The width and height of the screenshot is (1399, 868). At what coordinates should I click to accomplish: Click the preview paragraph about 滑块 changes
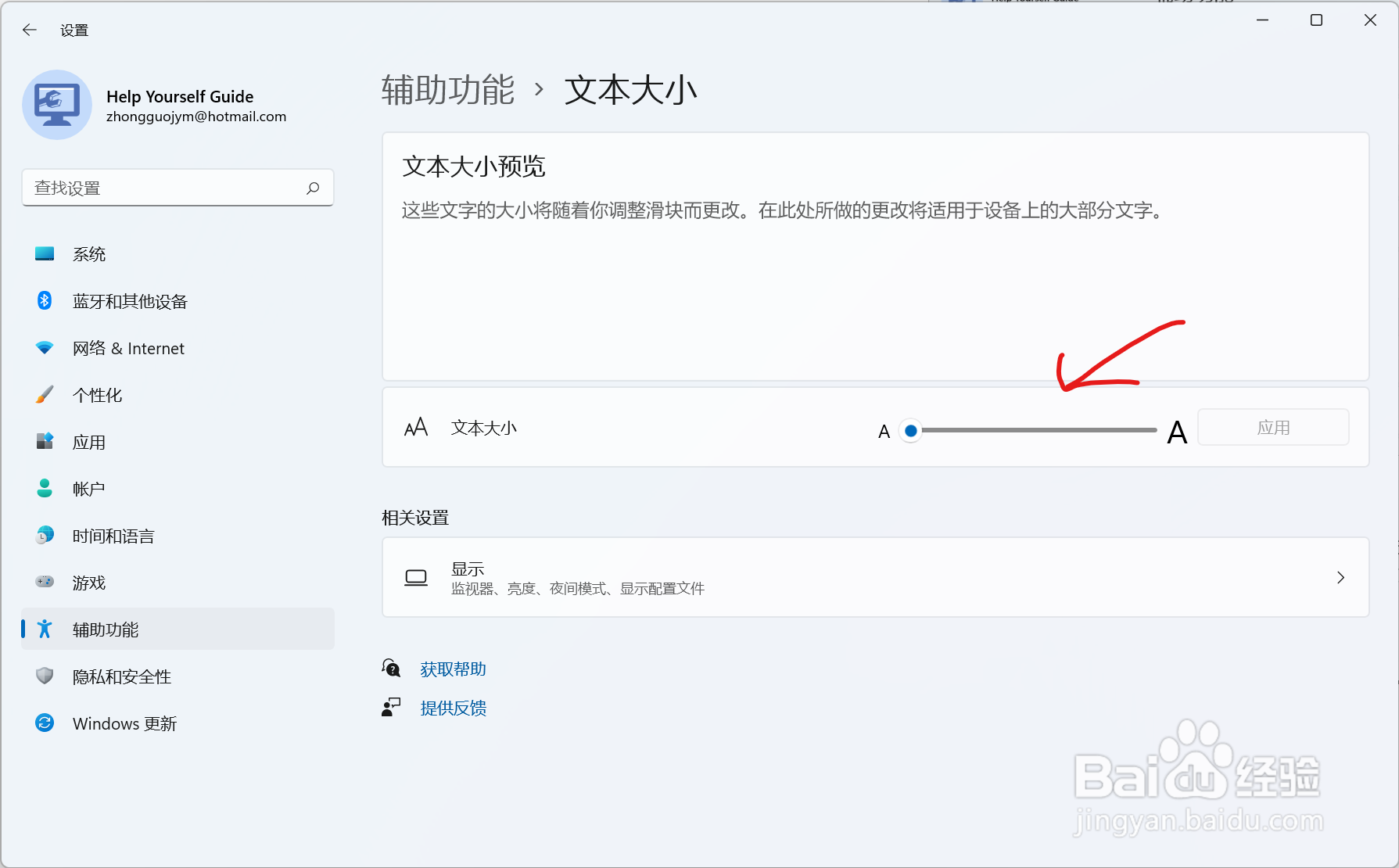784,210
